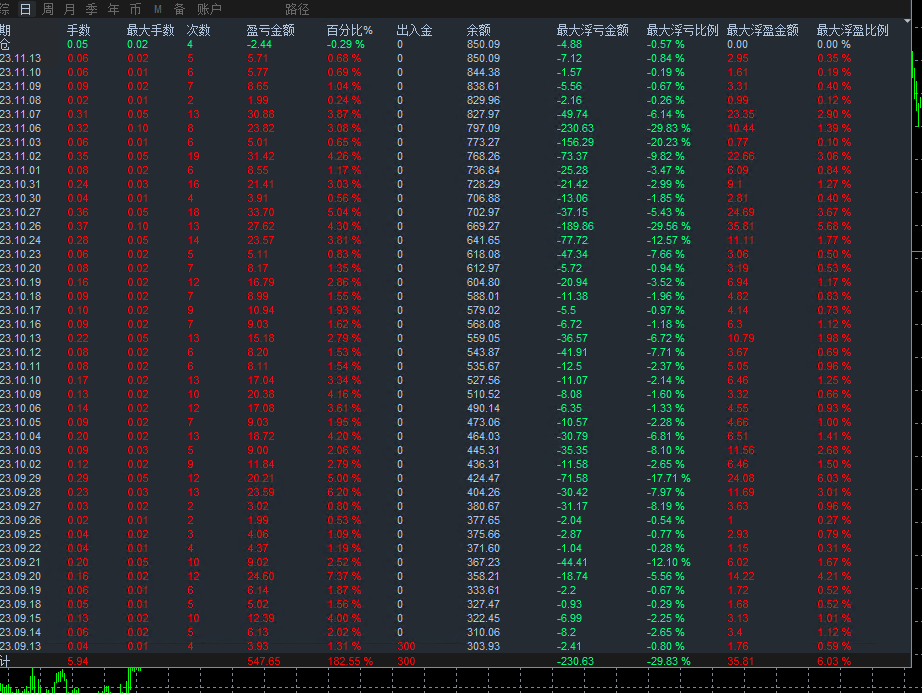Click the 次数 column header
Viewport: 922px width, 693px height.
[x=199, y=30]
